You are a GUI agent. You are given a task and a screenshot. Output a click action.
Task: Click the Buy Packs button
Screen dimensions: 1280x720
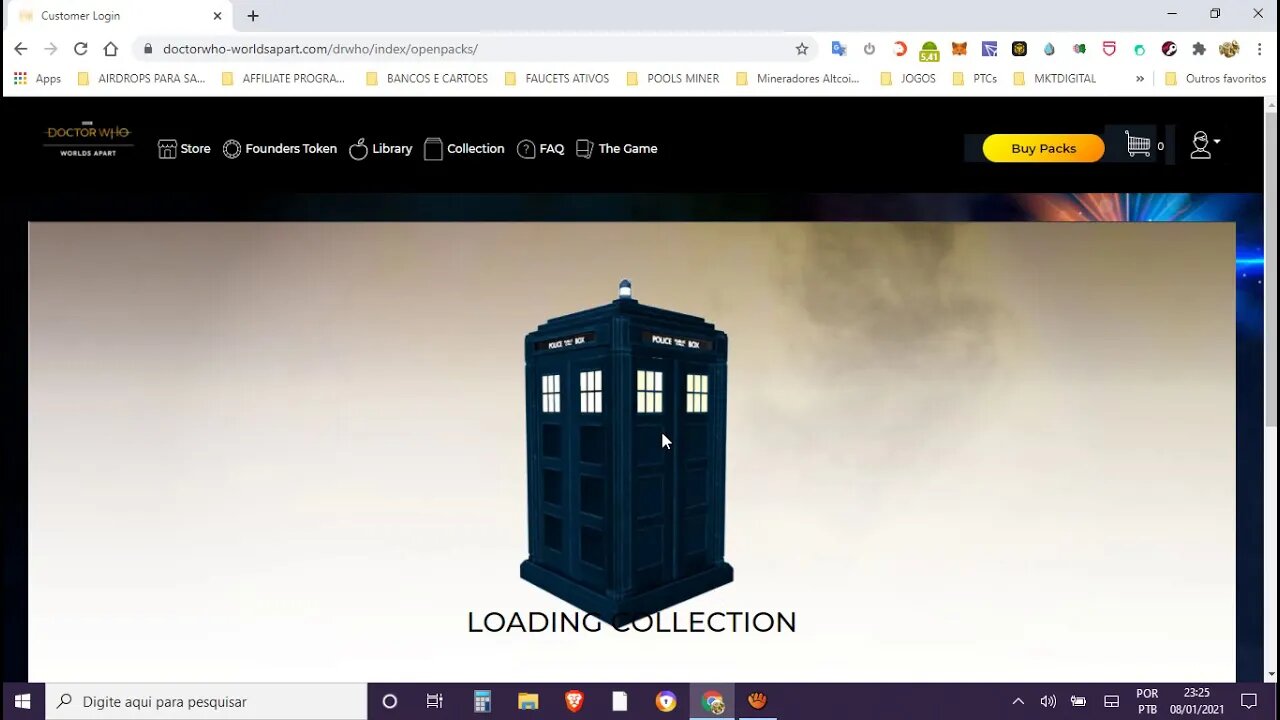pyautogui.click(x=1043, y=148)
